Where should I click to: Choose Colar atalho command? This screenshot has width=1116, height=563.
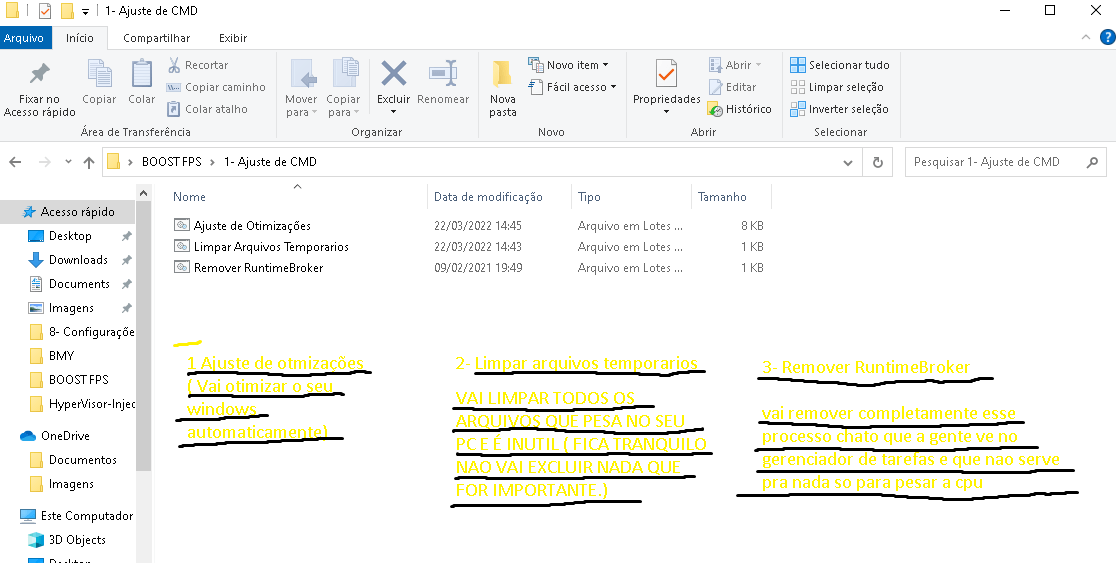207,109
